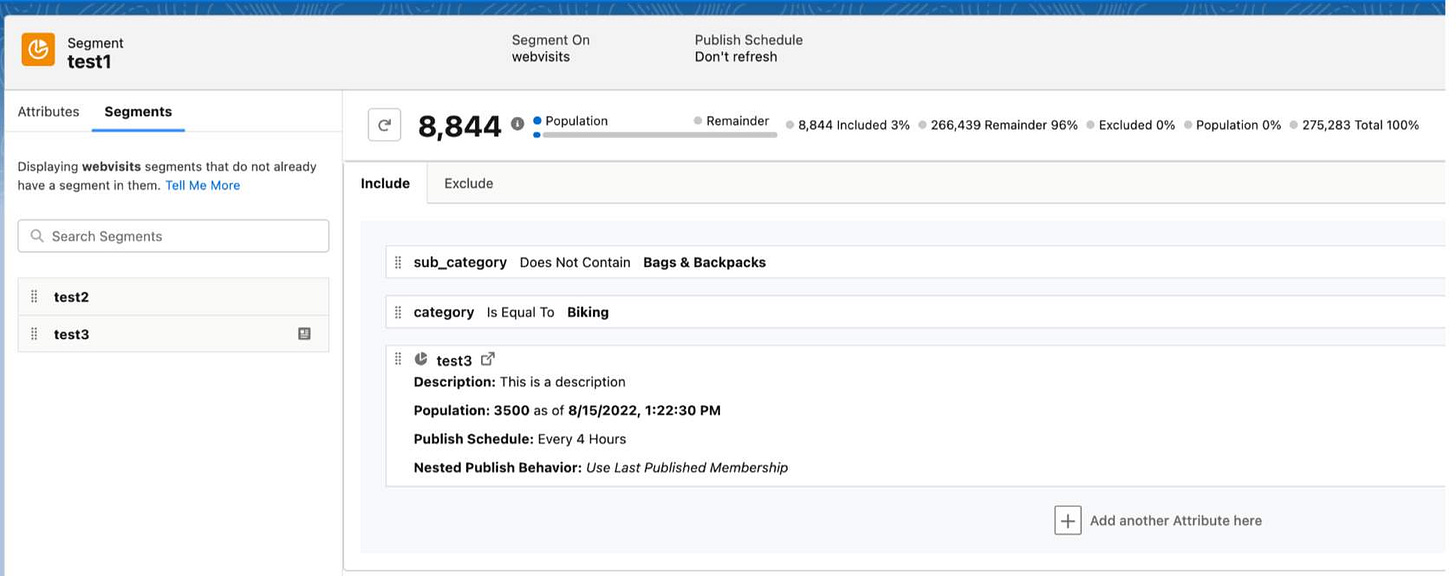
Task: Click the search magnifier in Search Segments
Action: coord(37,236)
